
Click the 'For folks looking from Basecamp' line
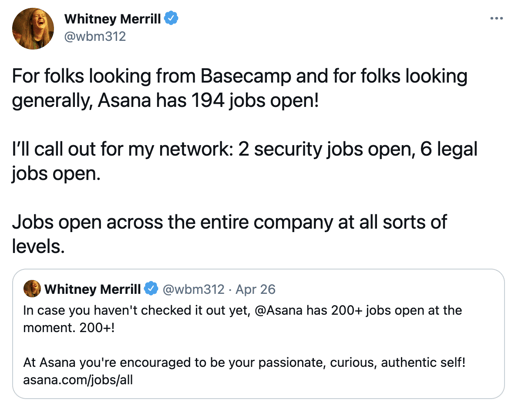(x=240, y=76)
